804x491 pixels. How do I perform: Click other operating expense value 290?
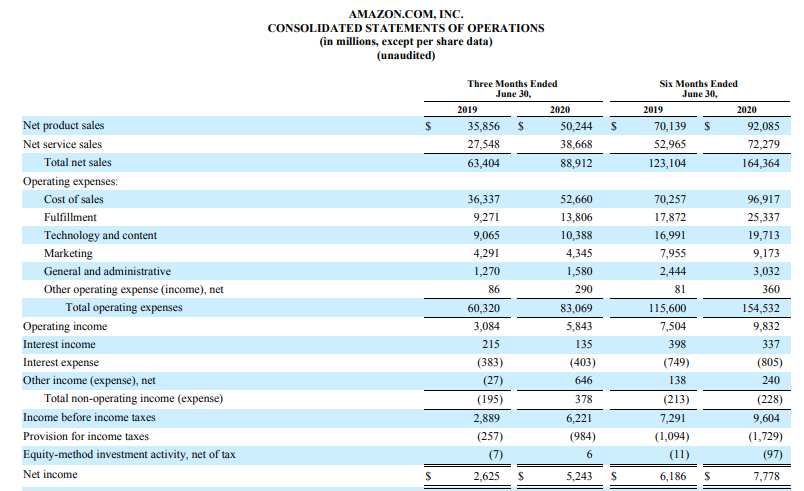584,290
